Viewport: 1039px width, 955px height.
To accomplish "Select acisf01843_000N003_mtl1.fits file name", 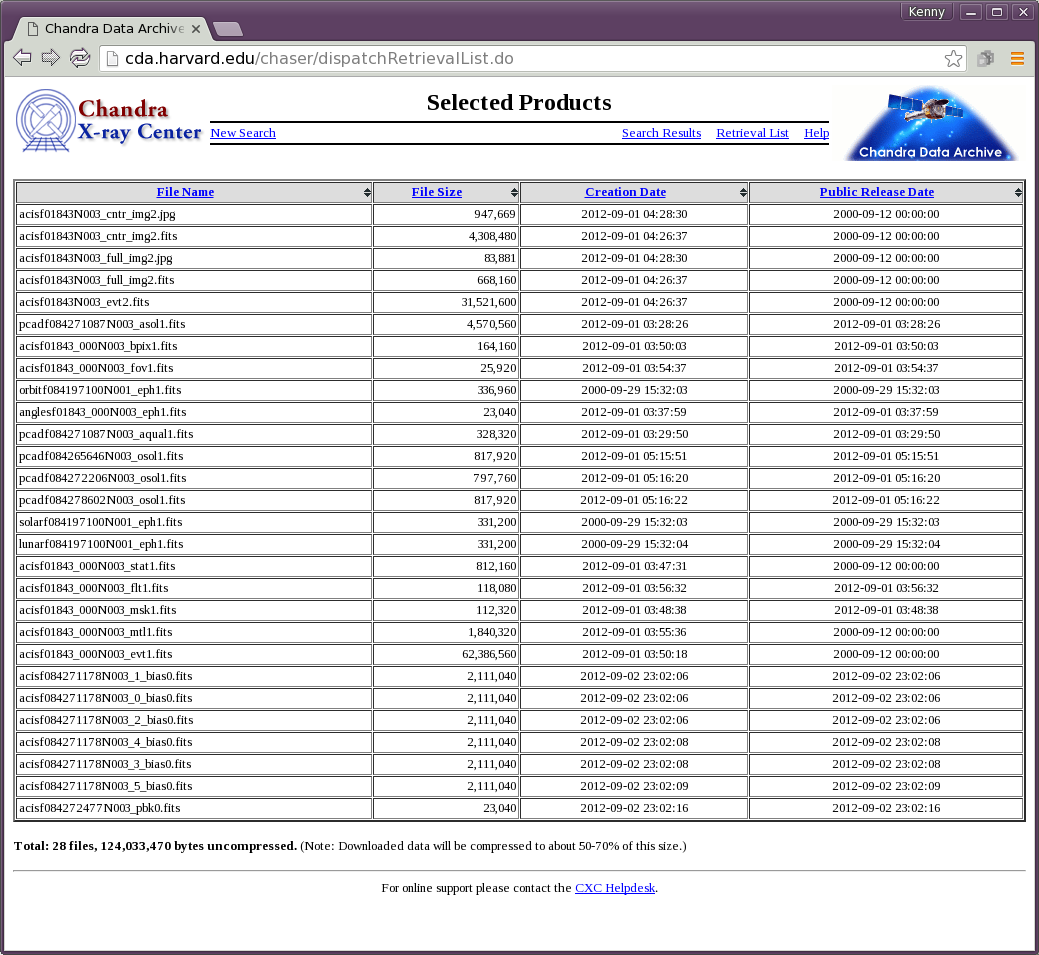I will pyautogui.click(x=95, y=631).
